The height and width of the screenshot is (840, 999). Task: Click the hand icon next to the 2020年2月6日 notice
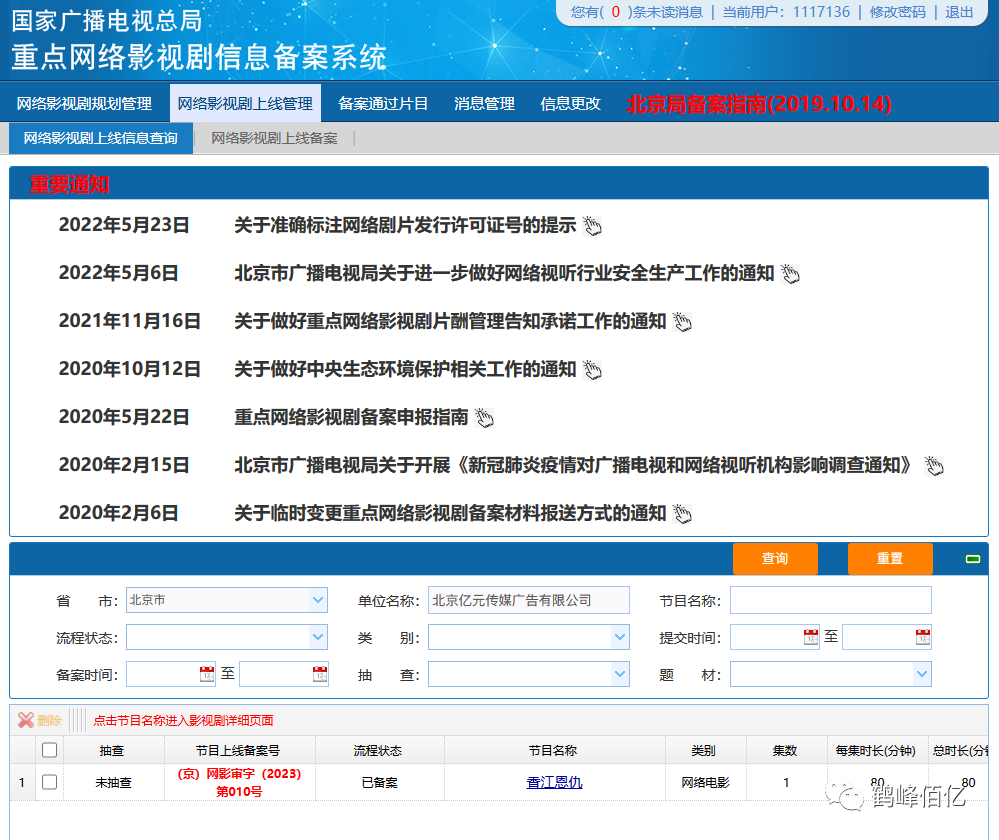683,514
